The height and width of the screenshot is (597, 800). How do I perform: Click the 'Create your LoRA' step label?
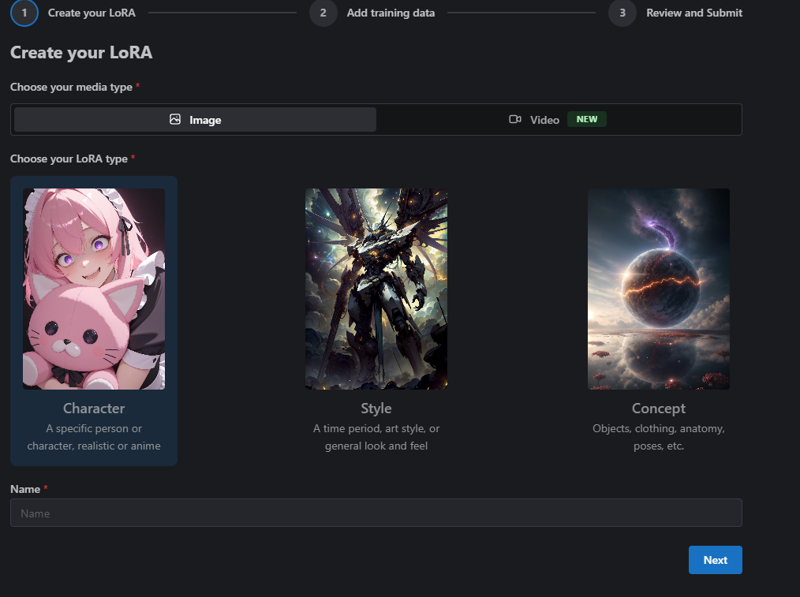[92, 13]
